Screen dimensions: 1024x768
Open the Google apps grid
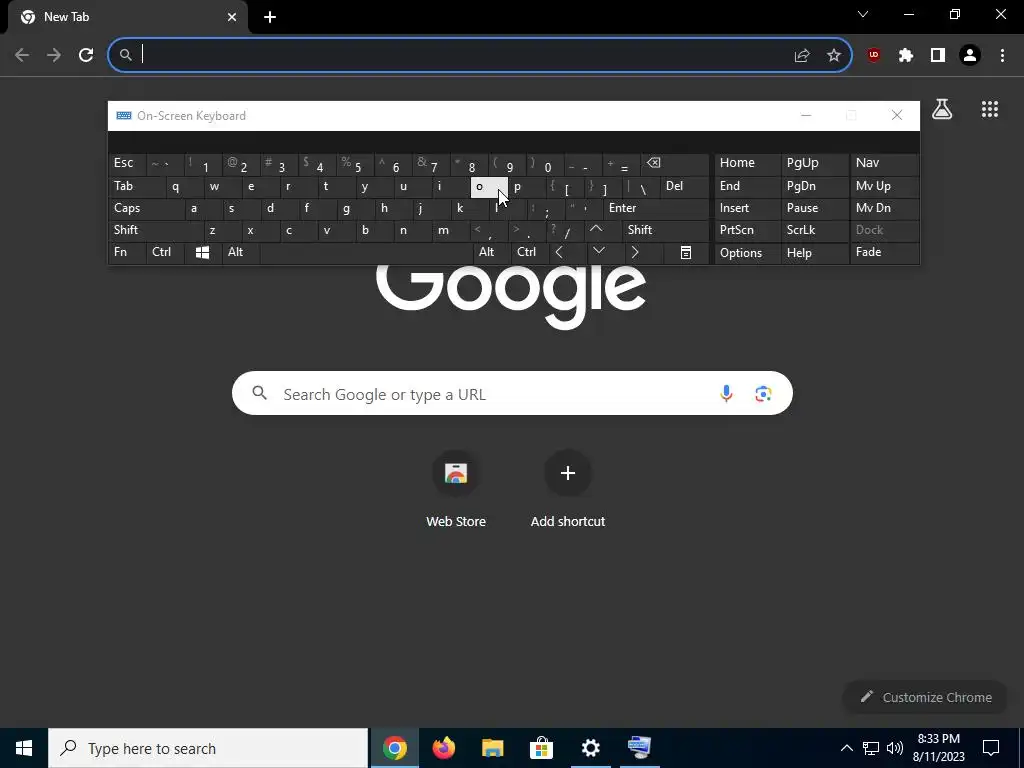[990, 109]
